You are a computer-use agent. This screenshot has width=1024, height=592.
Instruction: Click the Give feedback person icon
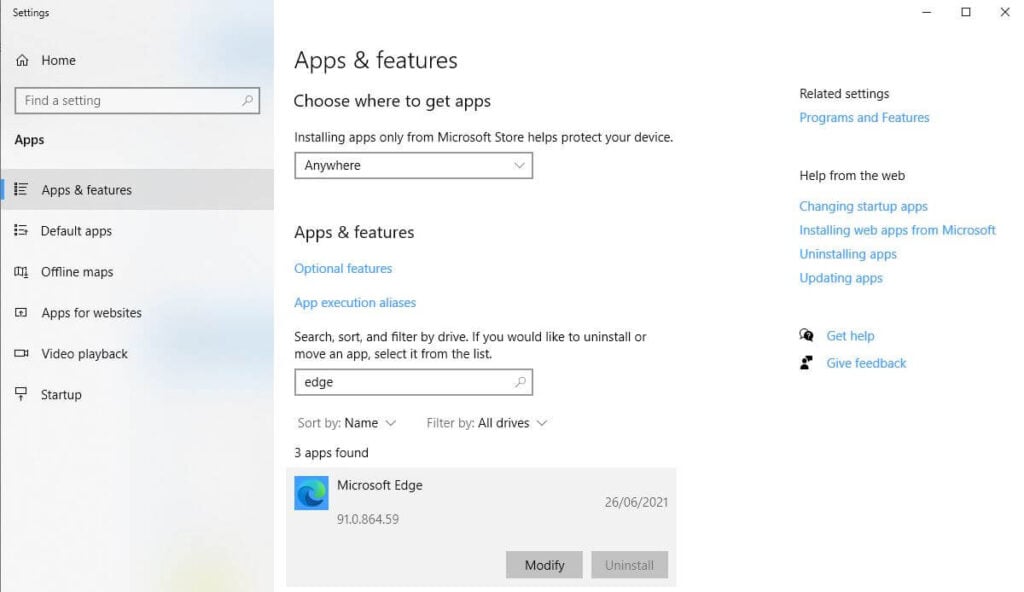(x=806, y=363)
